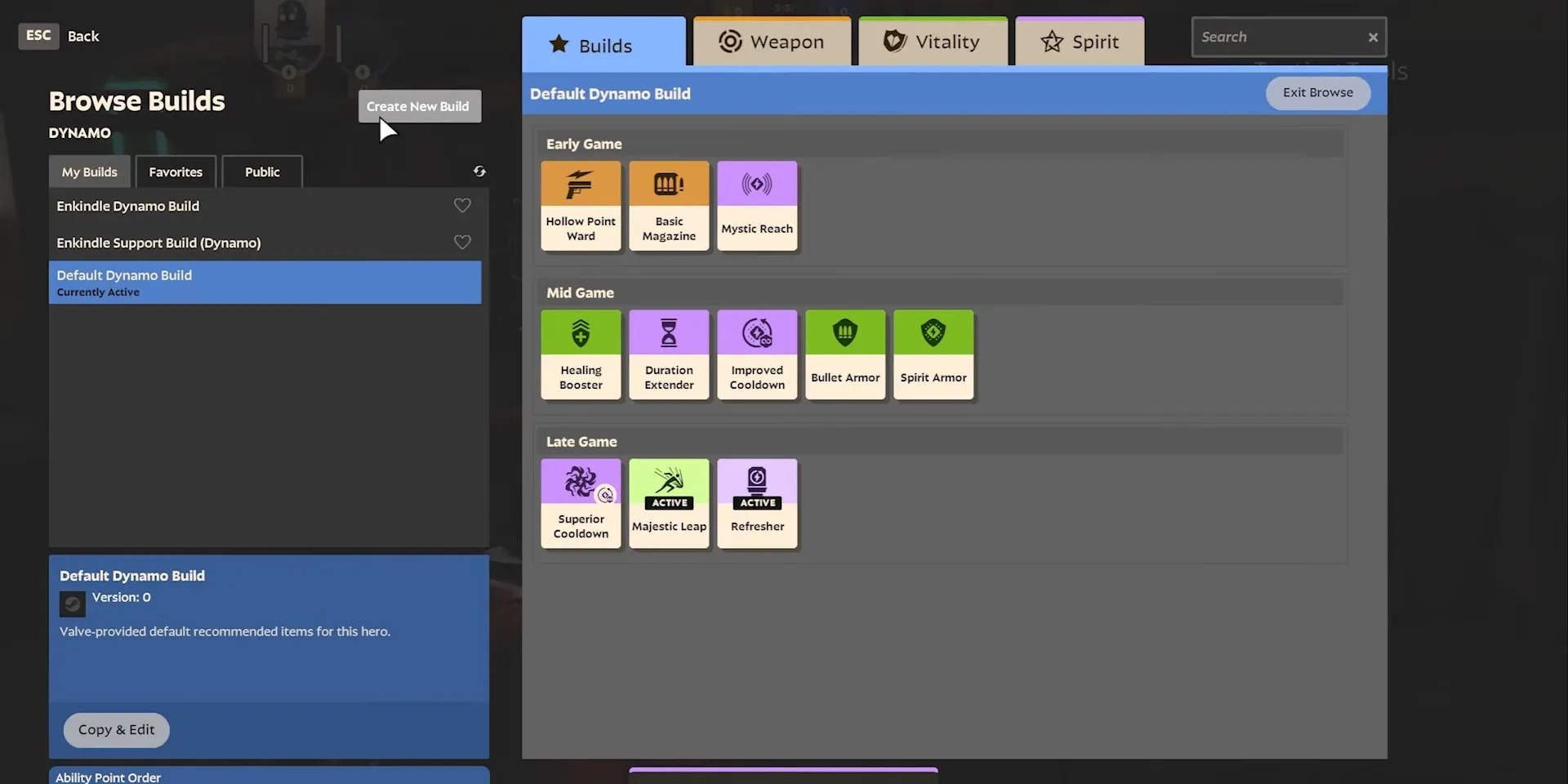Image resolution: width=1568 pixels, height=784 pixels.
Task: Click the Valve-provided default description text
Action: click(225, 631)
